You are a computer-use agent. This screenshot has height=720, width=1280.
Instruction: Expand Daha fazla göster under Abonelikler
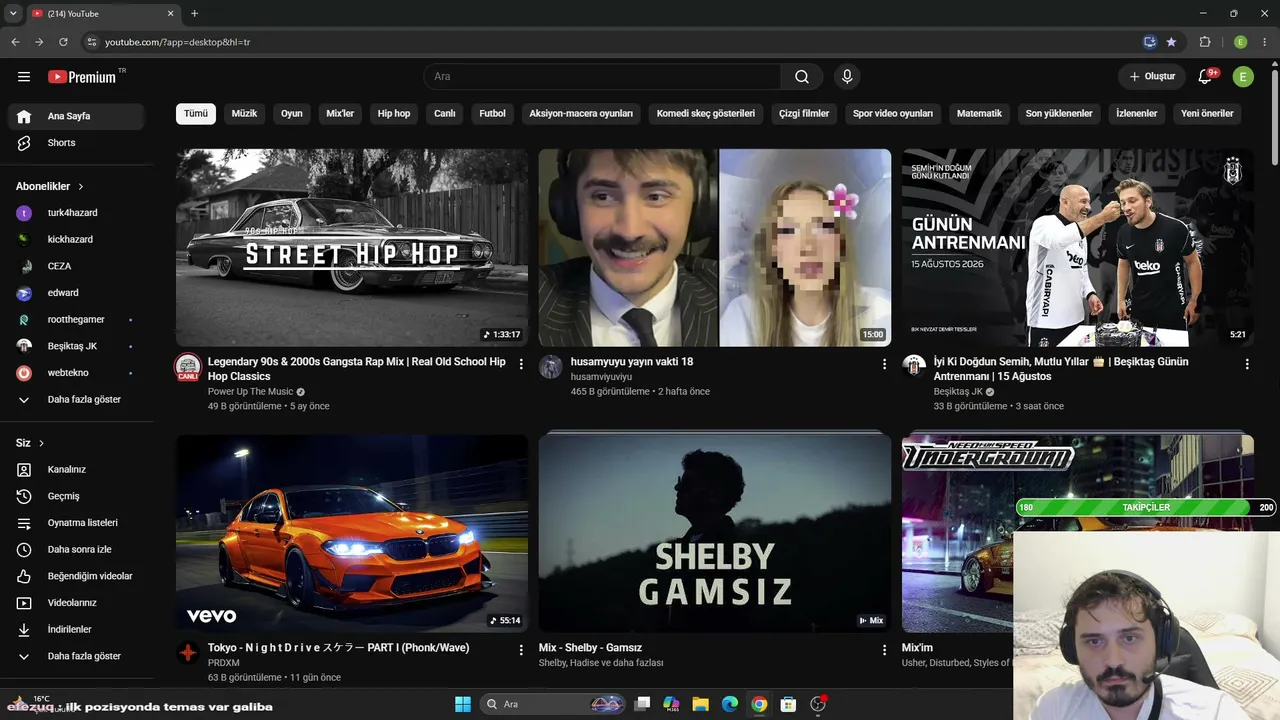[x=76, y=400]
